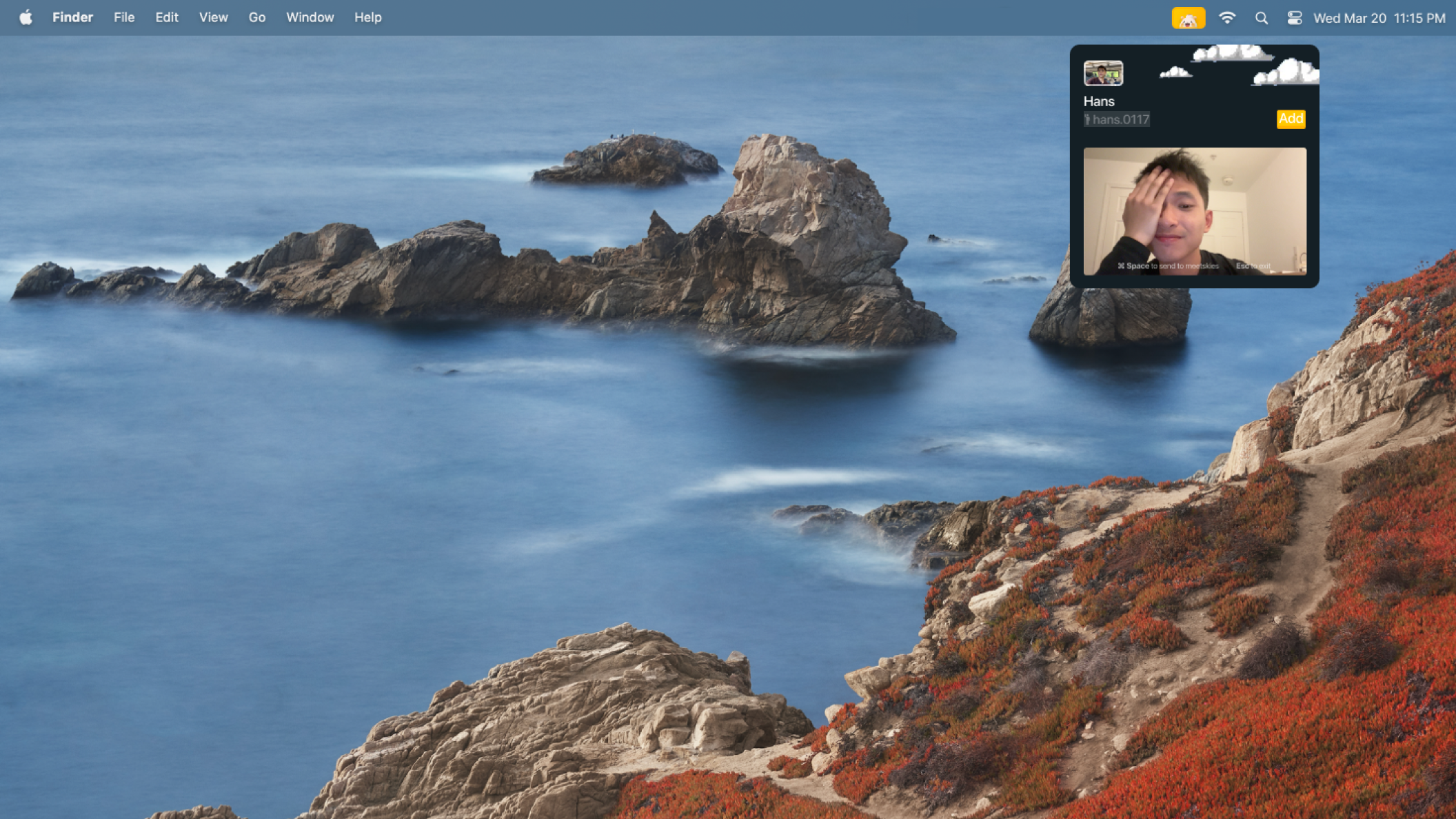This screenshot has height=819, width=1456.
Task: Click the large webcam preview image
Action: click(x=1194, y=207)
